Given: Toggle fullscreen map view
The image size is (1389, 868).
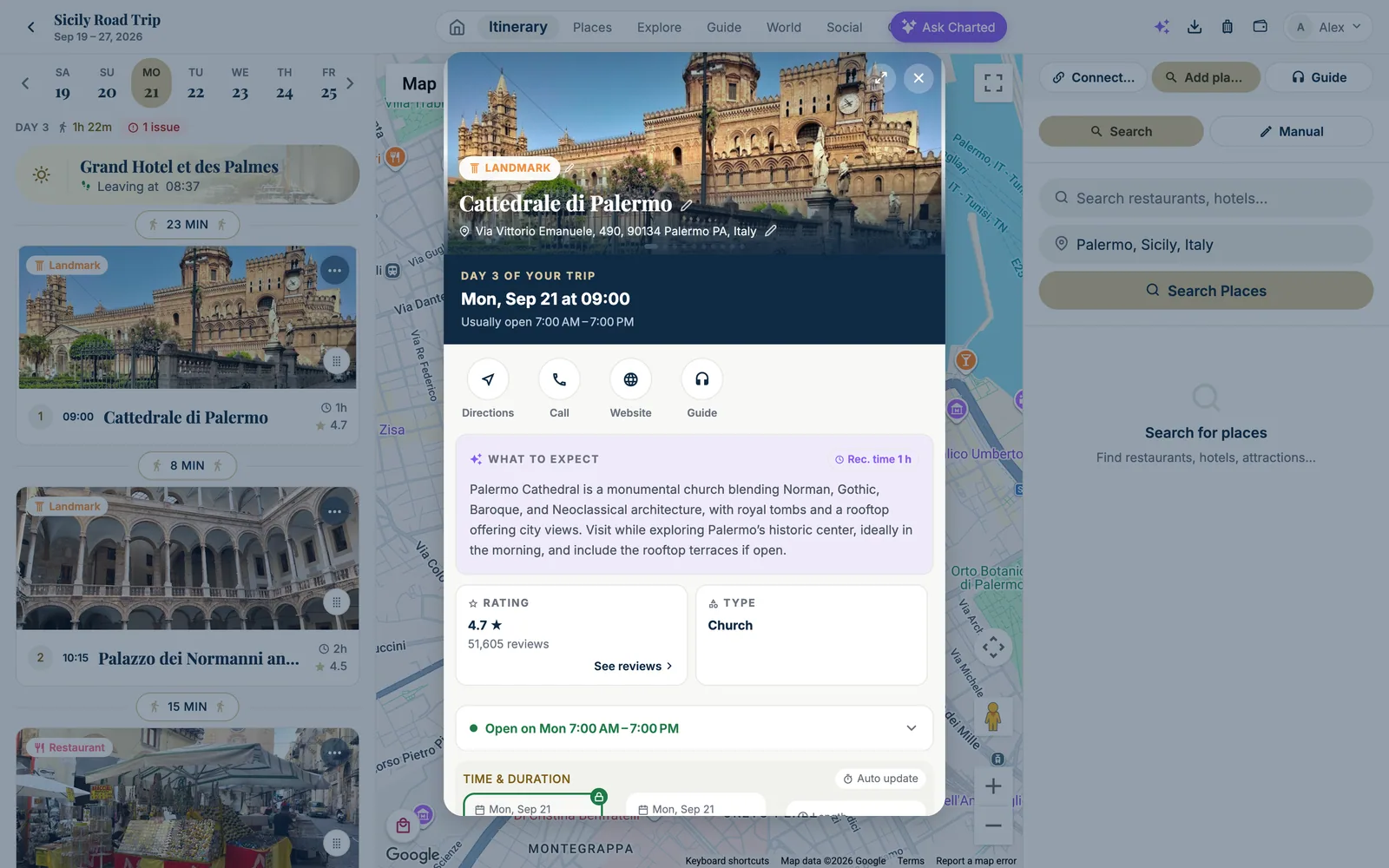Looking at the screenshot, I should tap(993, 83).
